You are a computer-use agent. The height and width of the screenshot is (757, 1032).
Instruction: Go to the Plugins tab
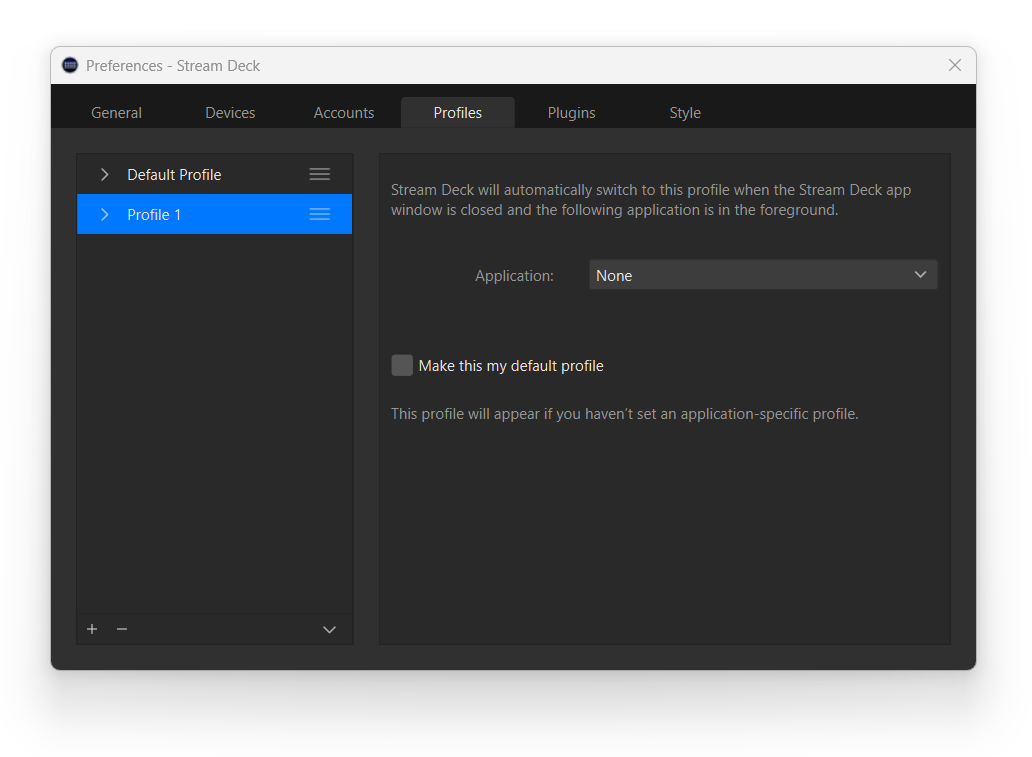point(571,113)
